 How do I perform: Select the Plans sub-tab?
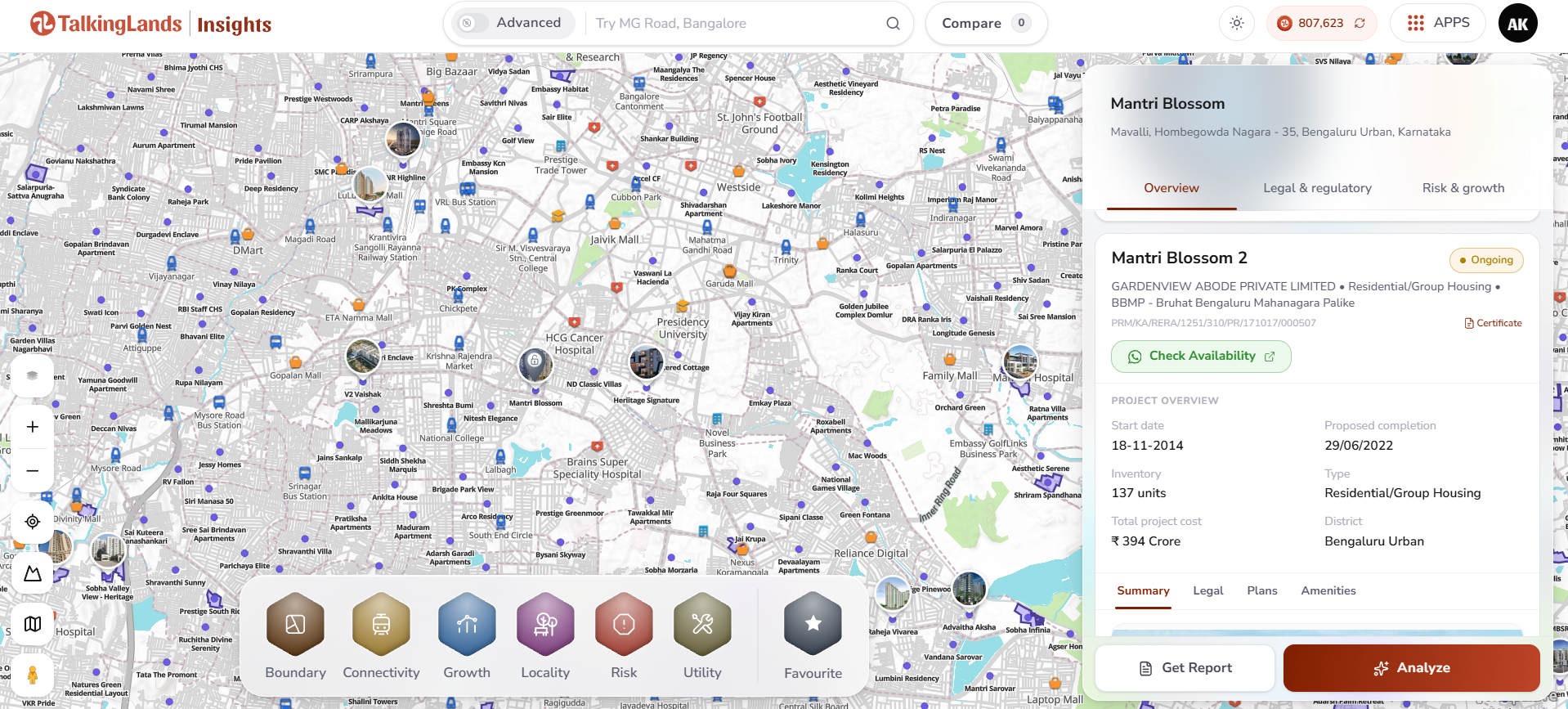pyautogui.click(x=1261, y=590)
